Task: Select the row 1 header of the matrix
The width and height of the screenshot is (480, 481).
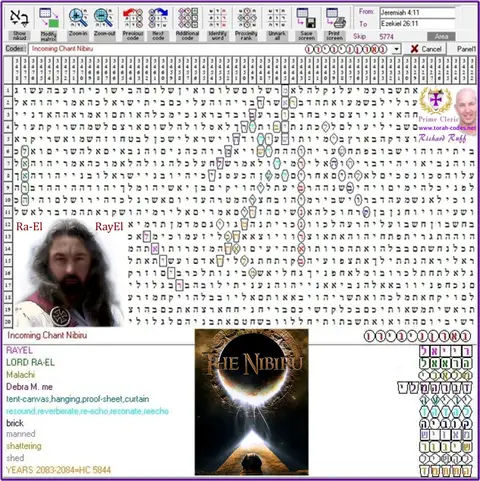Action: pyautogui.click(x=8, y=90)
